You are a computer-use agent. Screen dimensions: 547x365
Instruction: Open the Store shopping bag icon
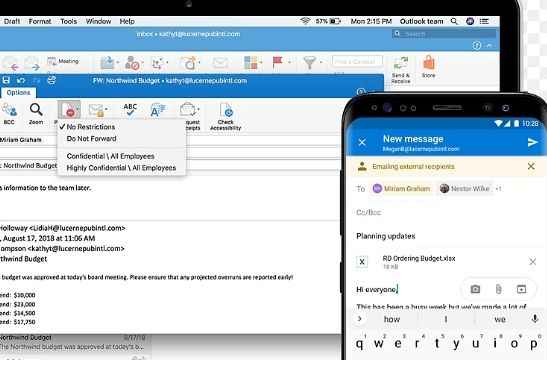click(429, 63)
